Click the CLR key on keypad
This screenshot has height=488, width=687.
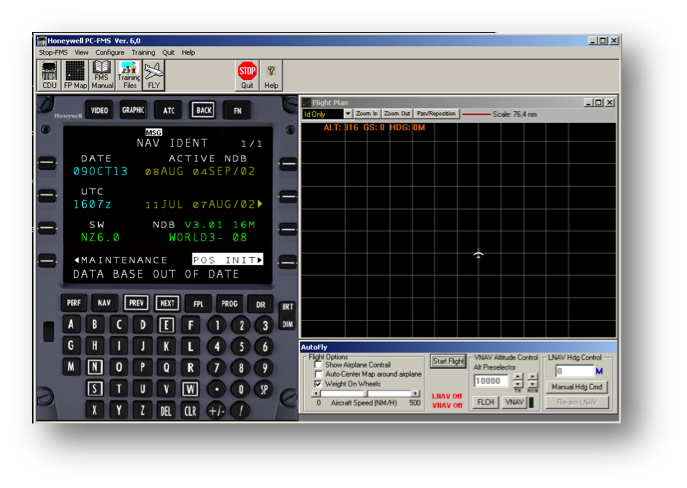(190, 410)
